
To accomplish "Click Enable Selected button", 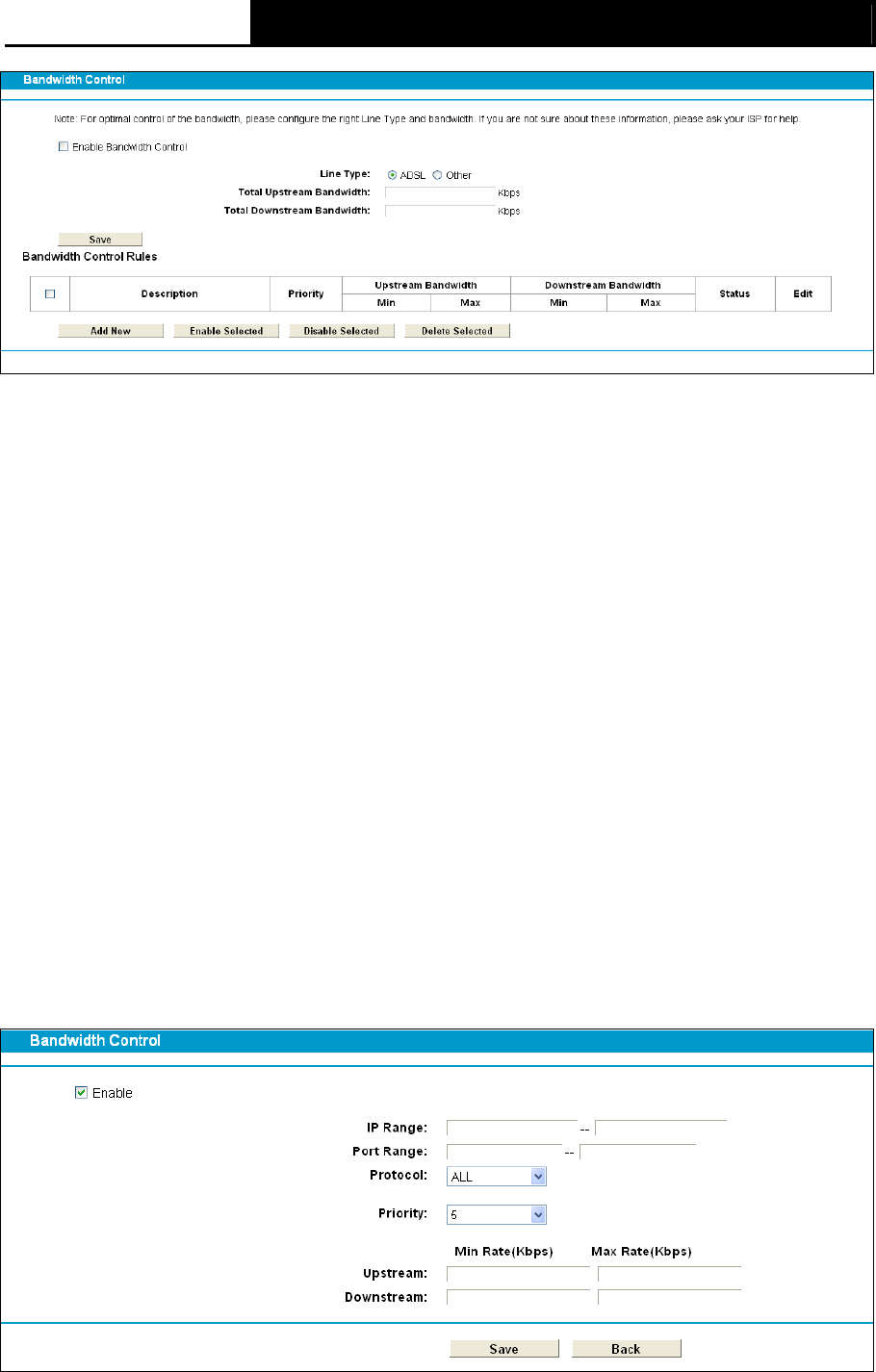I will [x=226, y=331].
